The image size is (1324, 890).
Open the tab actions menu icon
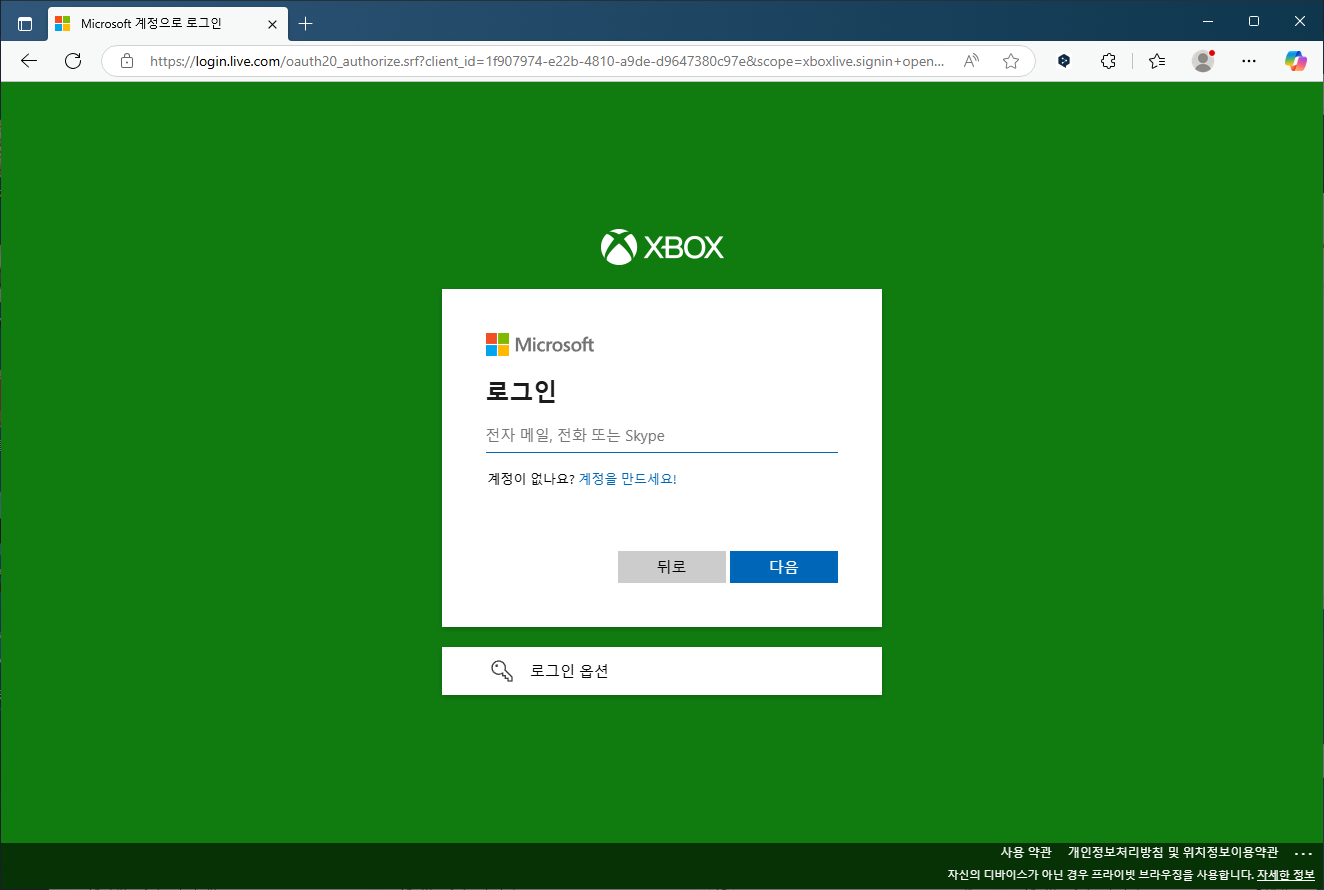25,23
